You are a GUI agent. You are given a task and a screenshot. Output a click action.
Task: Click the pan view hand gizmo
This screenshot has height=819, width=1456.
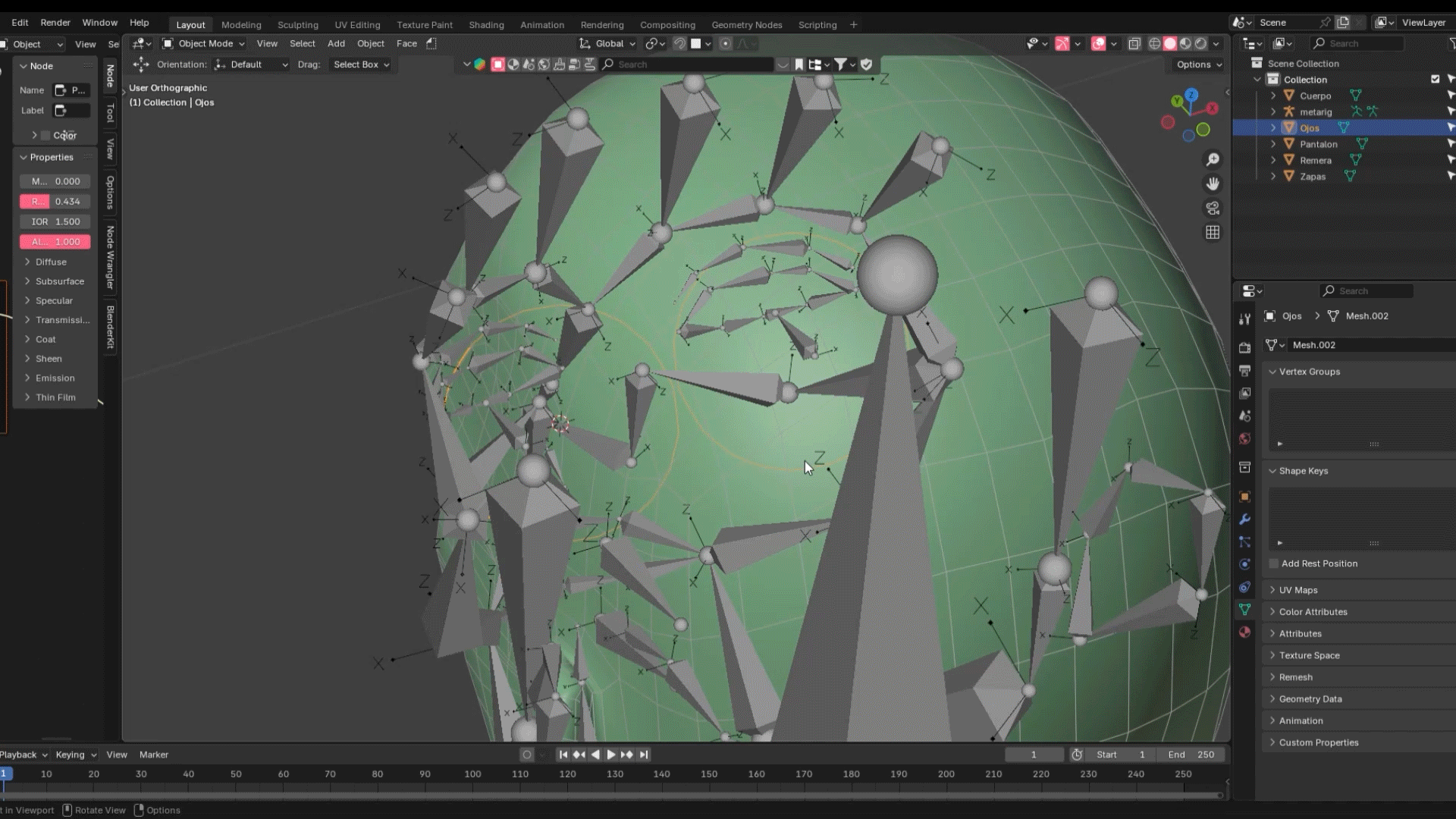pyautogui.click(x=1213, y=184)
